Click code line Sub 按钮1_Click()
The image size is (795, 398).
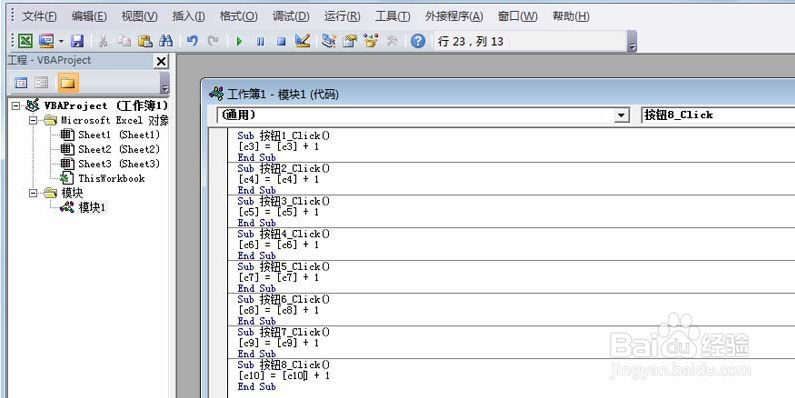point(283,135)
